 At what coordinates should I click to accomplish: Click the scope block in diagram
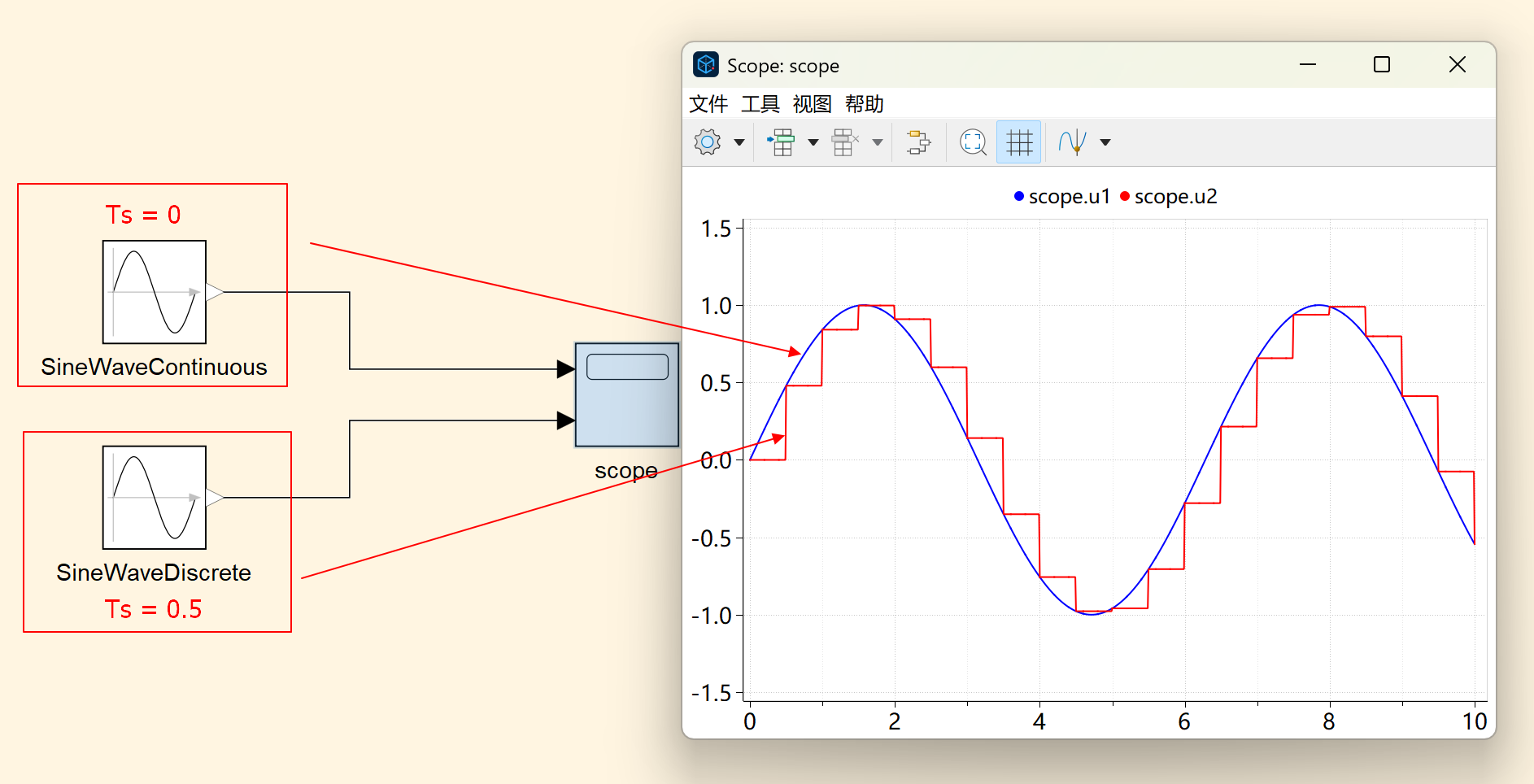click(x=626, y=395)
